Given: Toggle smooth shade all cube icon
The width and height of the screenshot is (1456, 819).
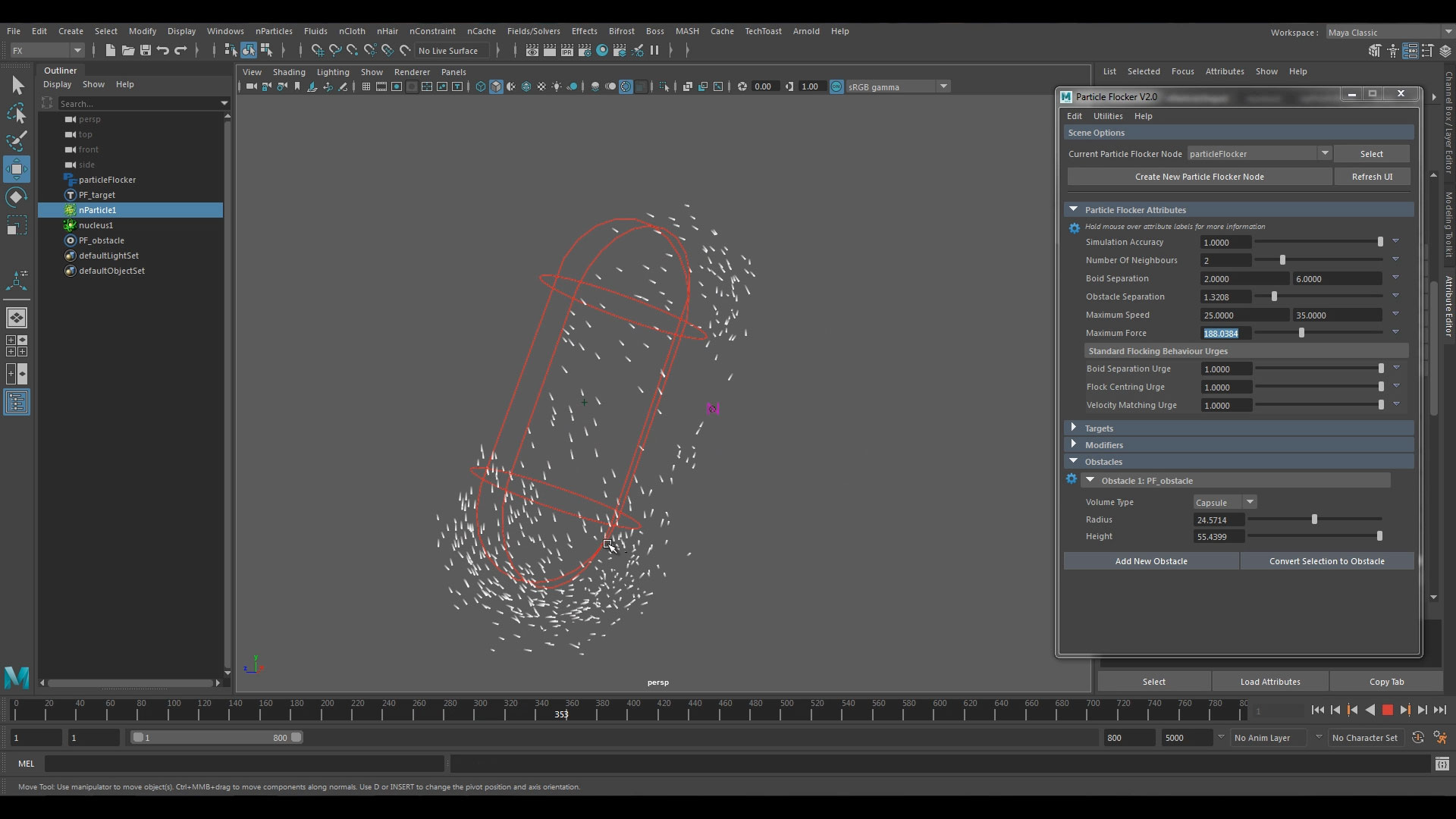Looking at the screenshot, I should pos(496,86).
